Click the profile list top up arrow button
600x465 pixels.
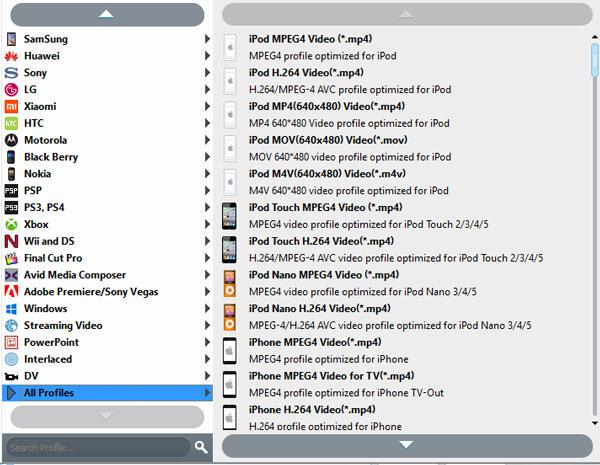click(407, 15)
